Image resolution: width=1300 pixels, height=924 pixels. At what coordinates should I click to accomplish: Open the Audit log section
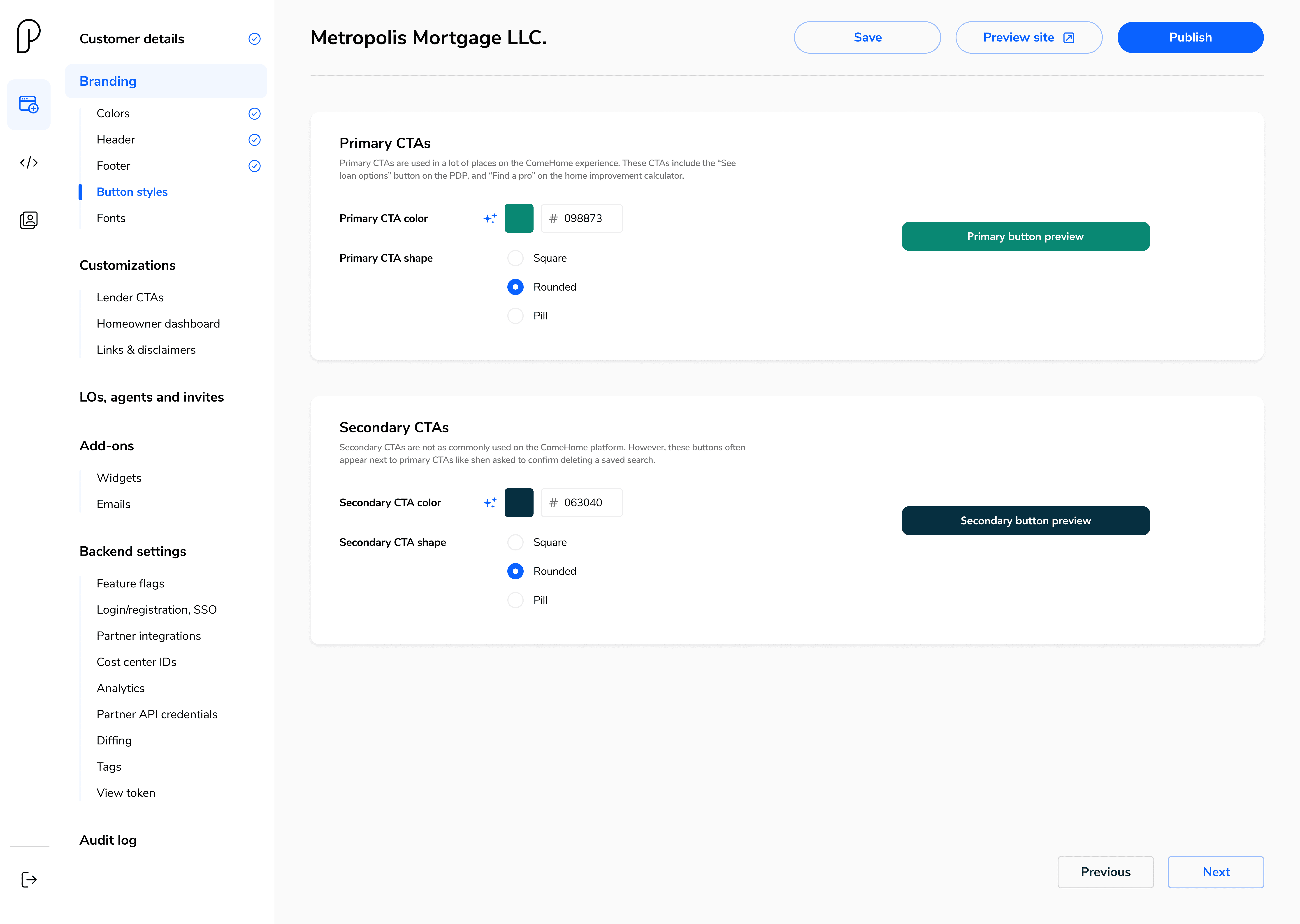click(108, 840)
